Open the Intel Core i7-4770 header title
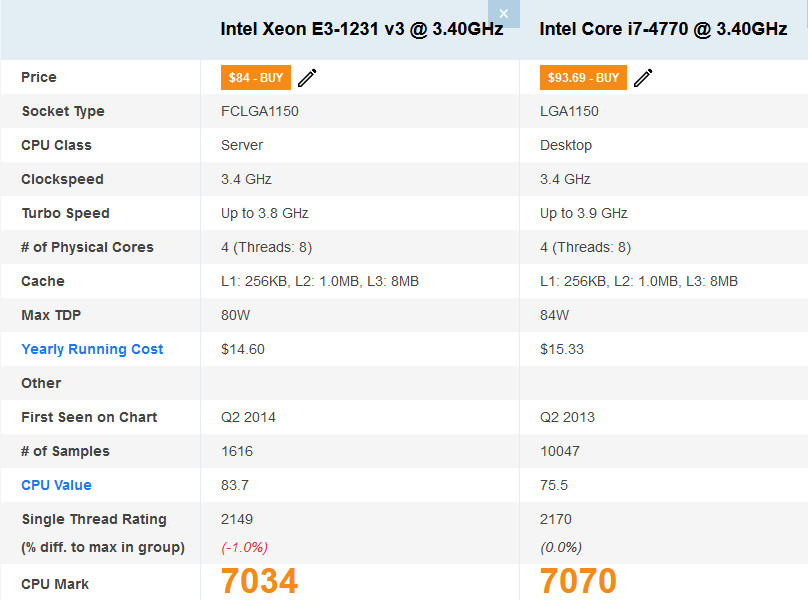 pos(663,29)
